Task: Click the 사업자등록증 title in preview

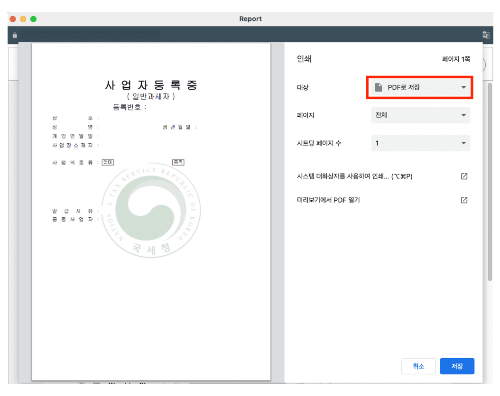Action: point(151,85)
